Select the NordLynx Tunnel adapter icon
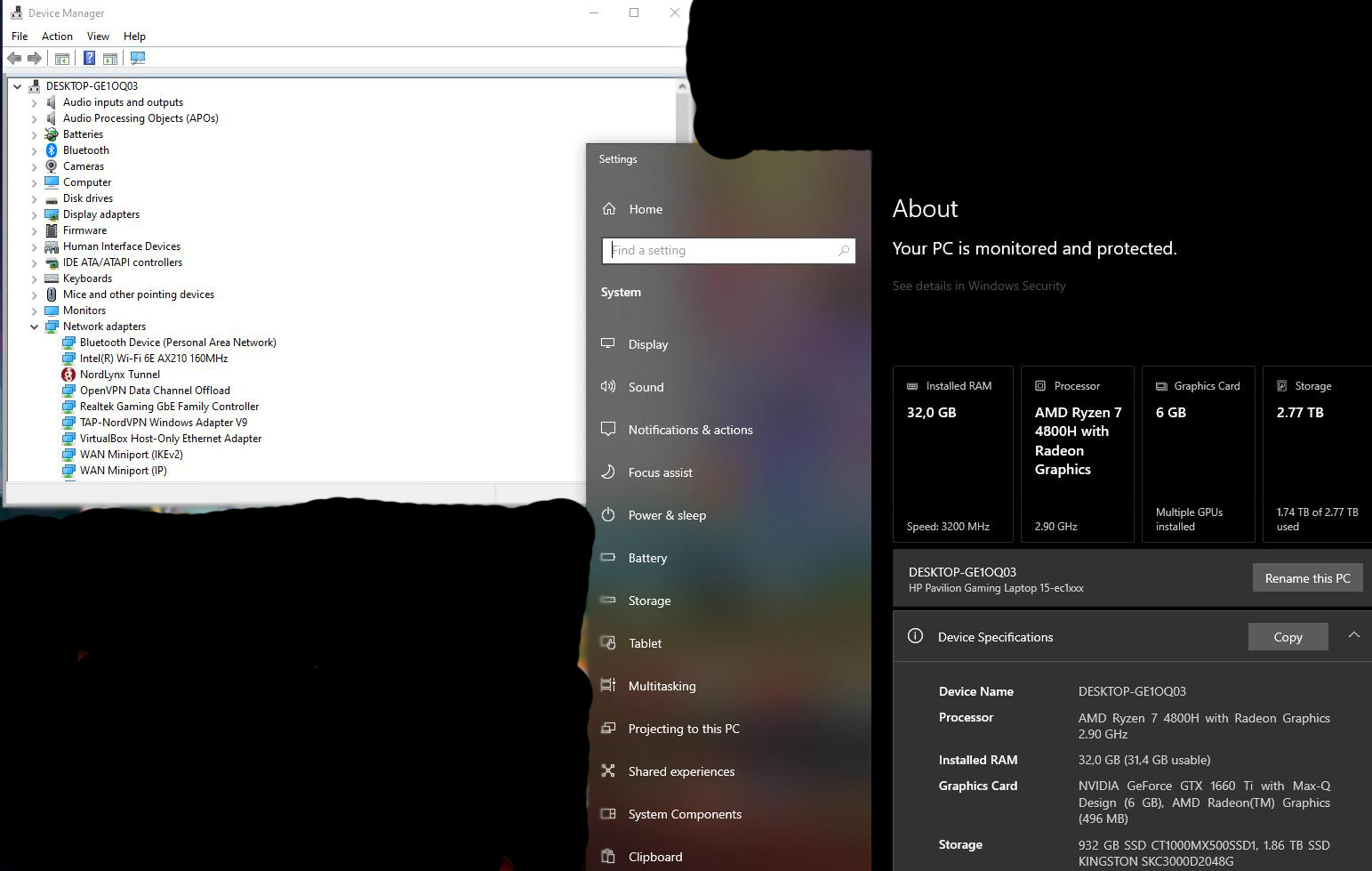This screenshot has height=871, width=1372. point(68,375)
